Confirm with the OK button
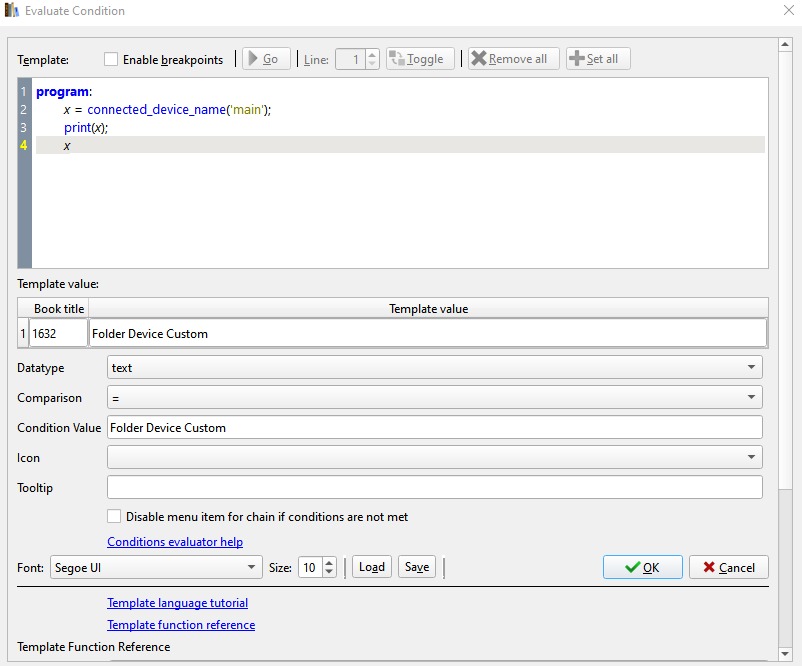The width and height of the screenshot is (802, 666). pos(642,567)
